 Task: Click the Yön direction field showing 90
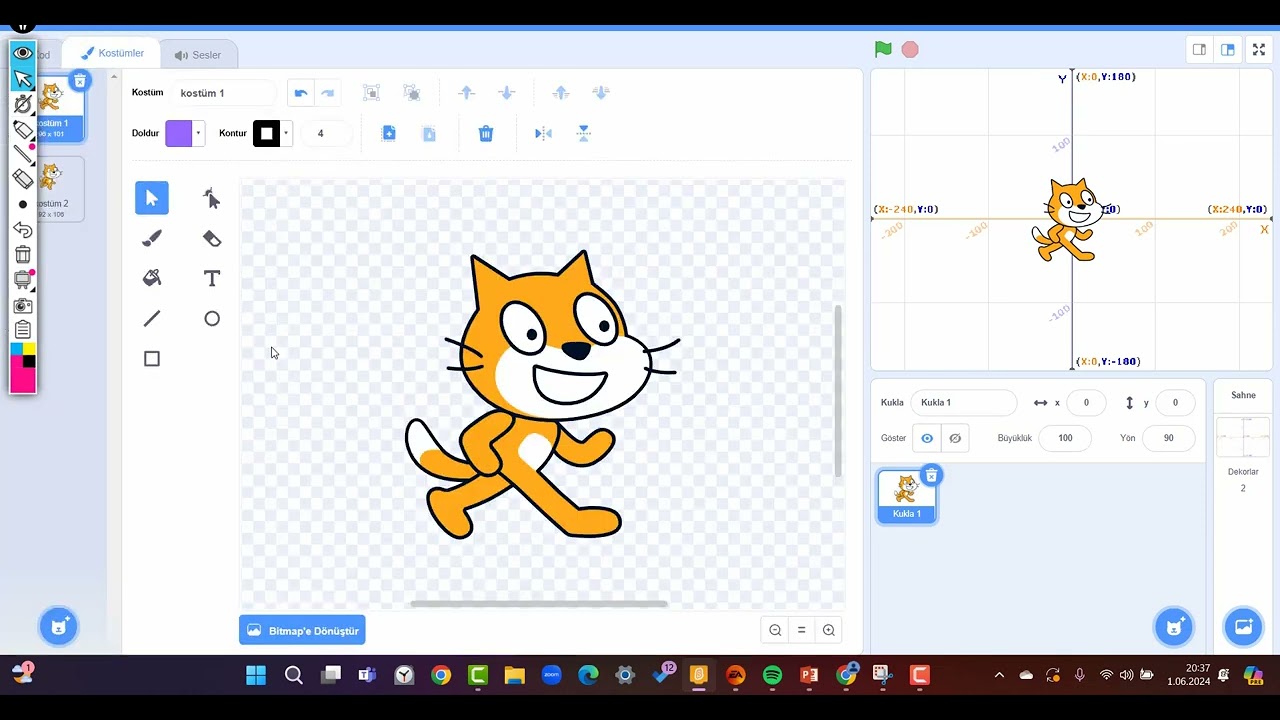(1169, 438)
